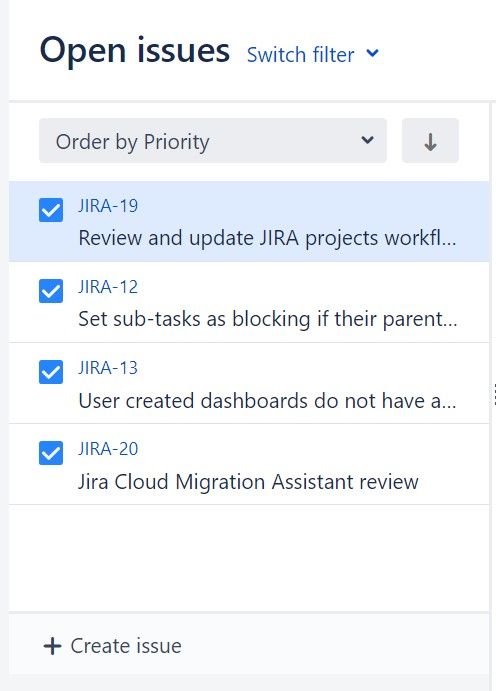Open the JIRA-20 issue key link

click(108, 449)
